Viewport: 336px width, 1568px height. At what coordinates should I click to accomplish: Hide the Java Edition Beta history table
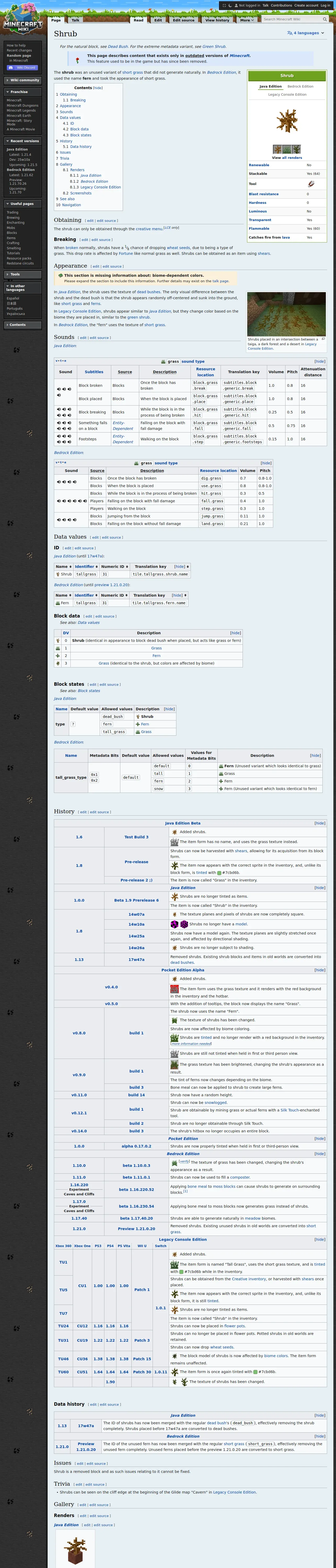(x=320, y=823)
